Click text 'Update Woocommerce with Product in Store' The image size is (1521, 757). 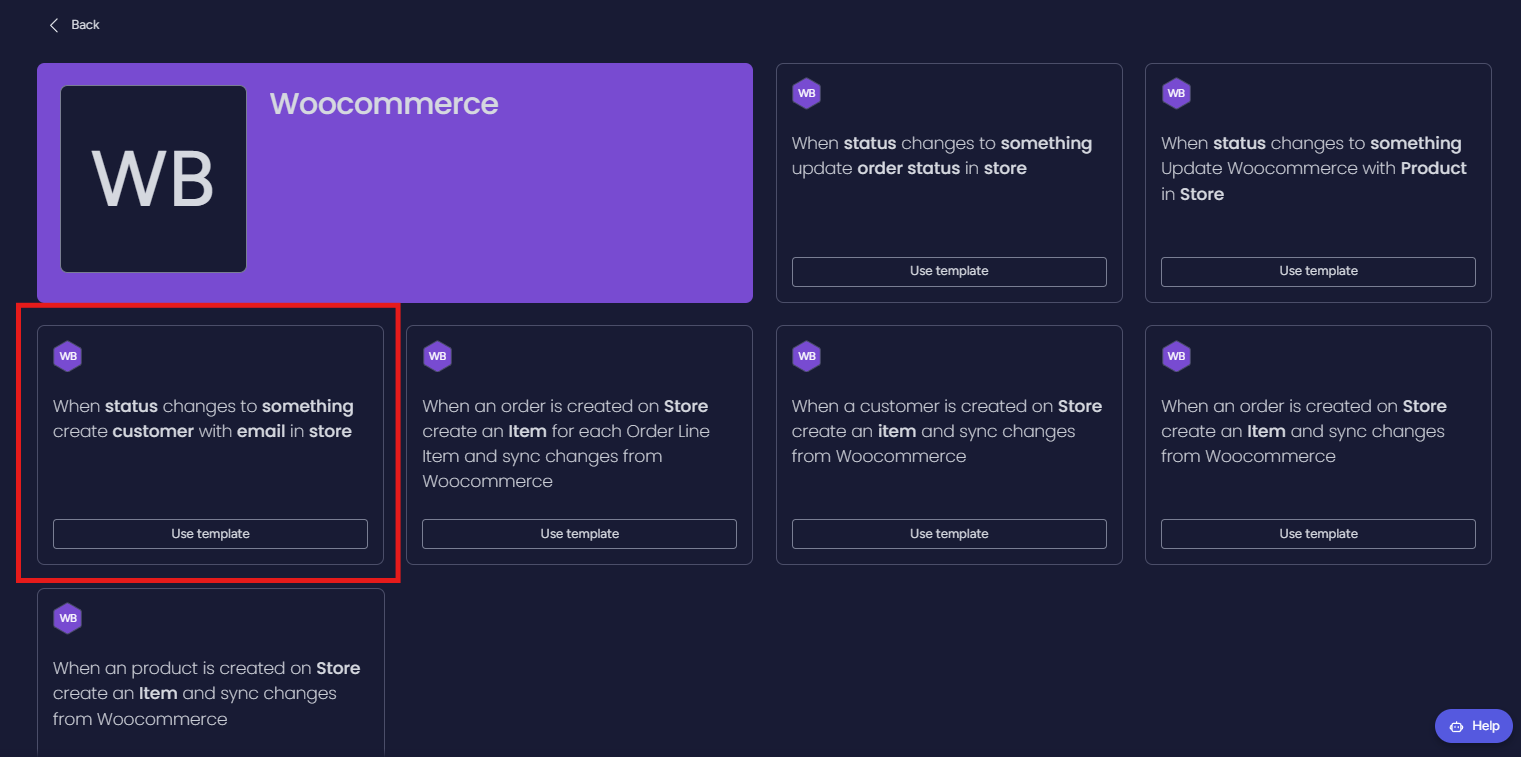pos(1314,181)
